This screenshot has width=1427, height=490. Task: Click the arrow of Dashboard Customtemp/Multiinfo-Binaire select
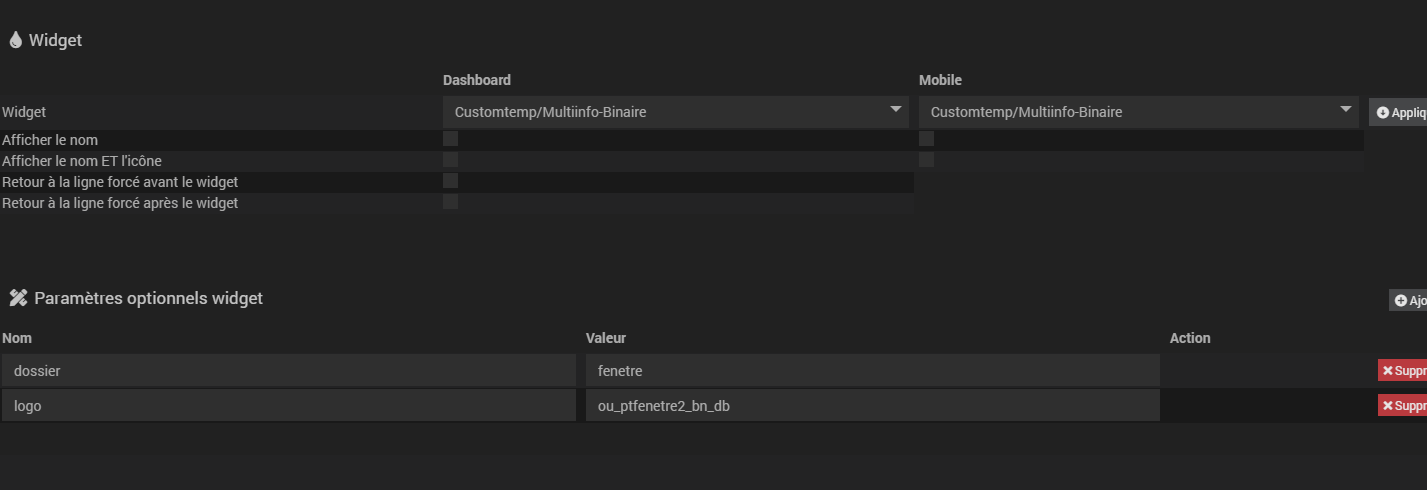(x=896, y=110)
